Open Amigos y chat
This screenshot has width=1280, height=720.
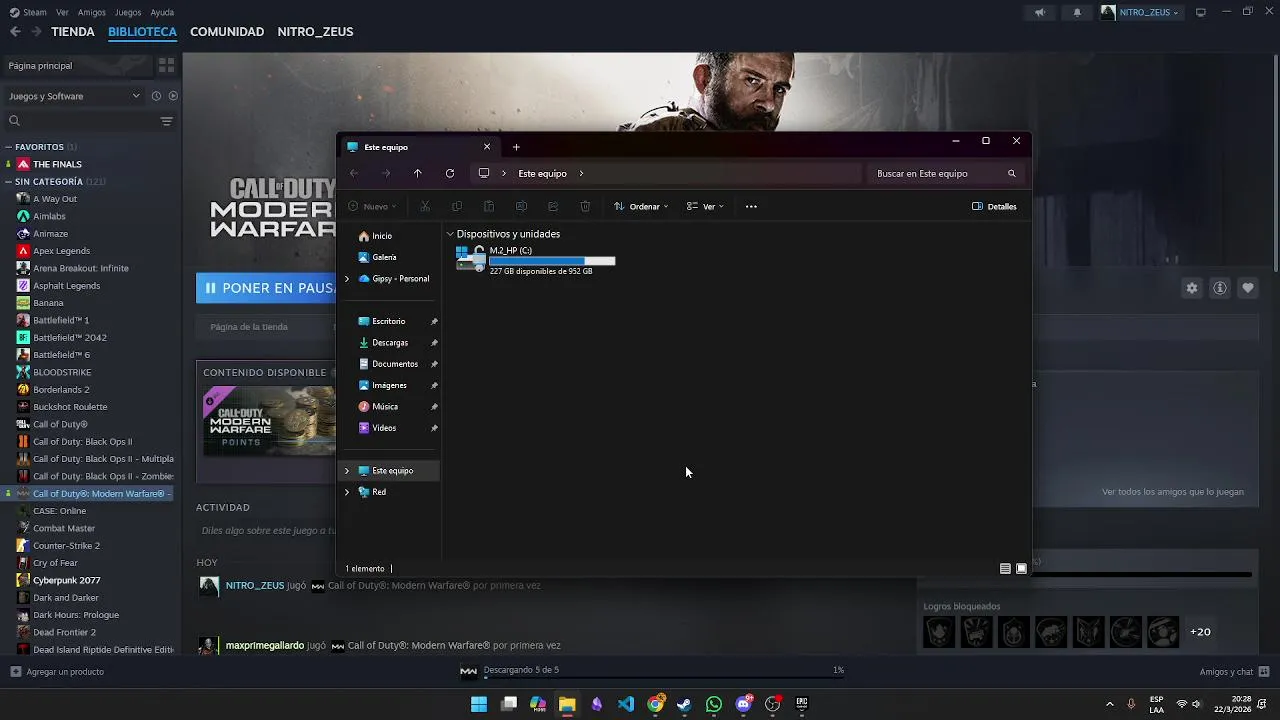pyautogui.click(x=1234, y=672)
